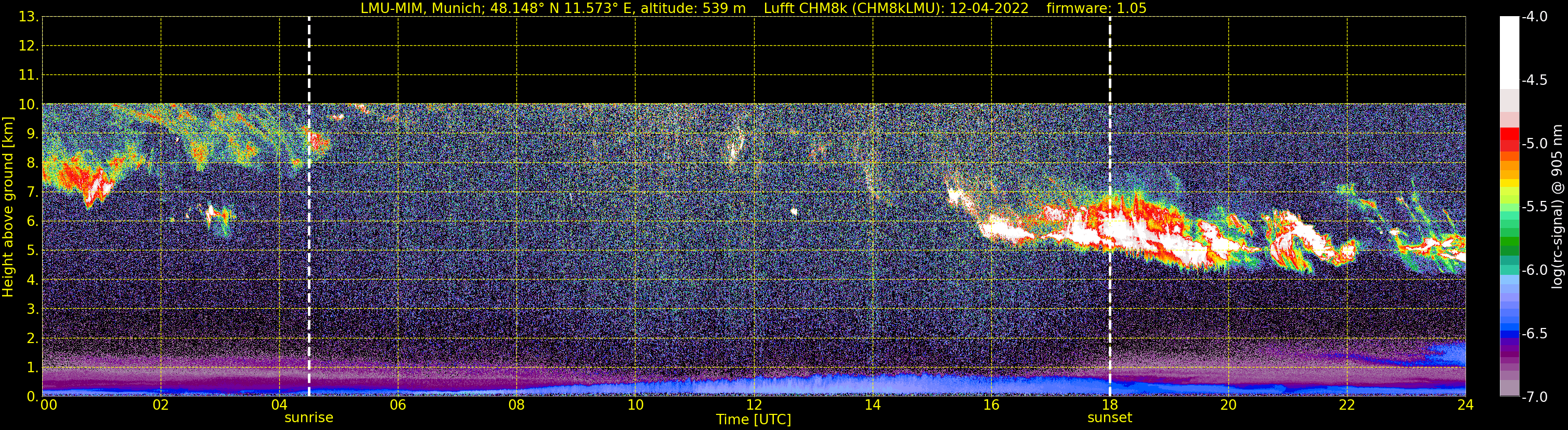Viewport: 1568px width, 430px height.
Task: Click the colorbar tick label -6.0
Action: (1534, 270)
